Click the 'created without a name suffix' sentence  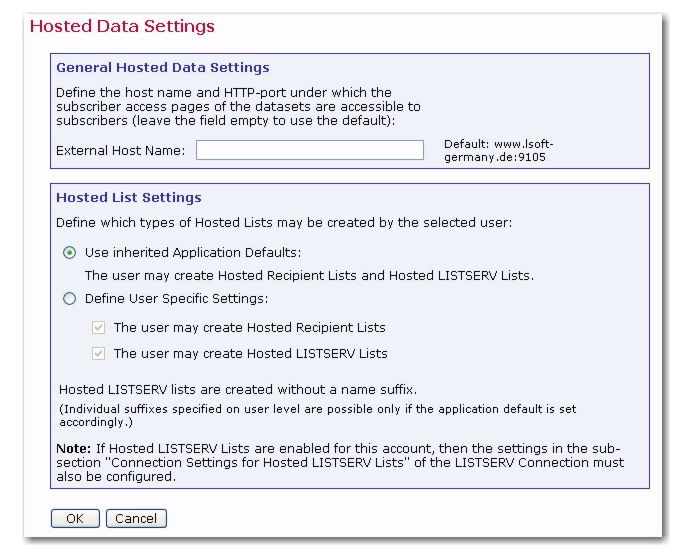(238, 390)
